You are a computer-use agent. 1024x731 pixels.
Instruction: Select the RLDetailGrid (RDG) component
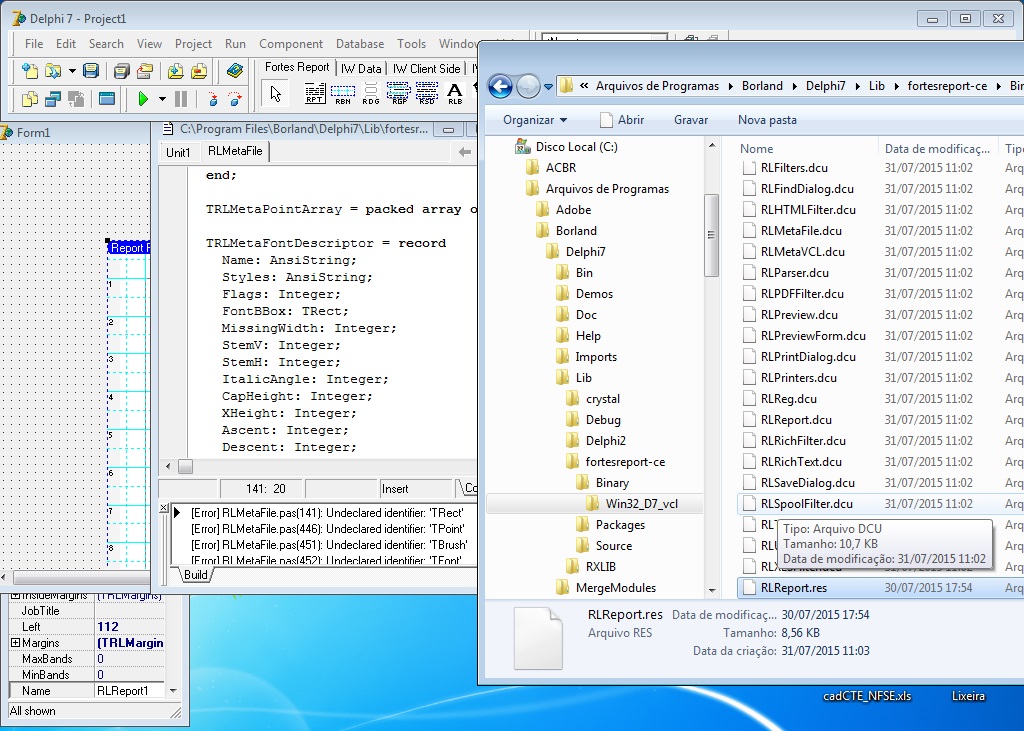[x=371, y=94]
